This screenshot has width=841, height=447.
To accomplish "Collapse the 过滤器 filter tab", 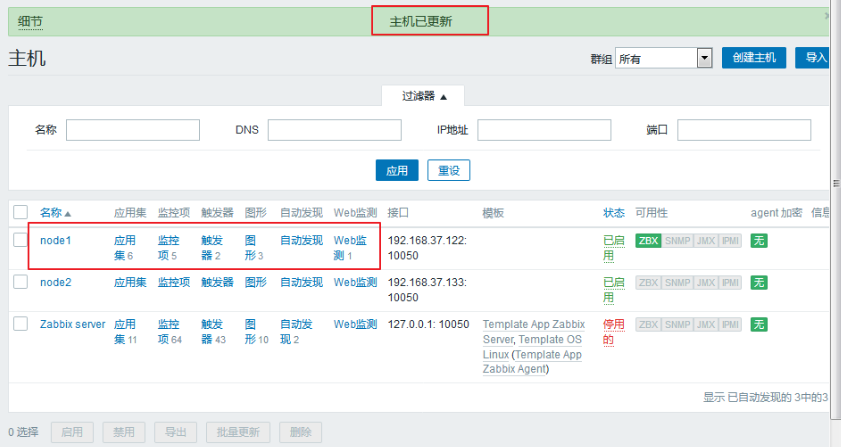I will (423, 96).
